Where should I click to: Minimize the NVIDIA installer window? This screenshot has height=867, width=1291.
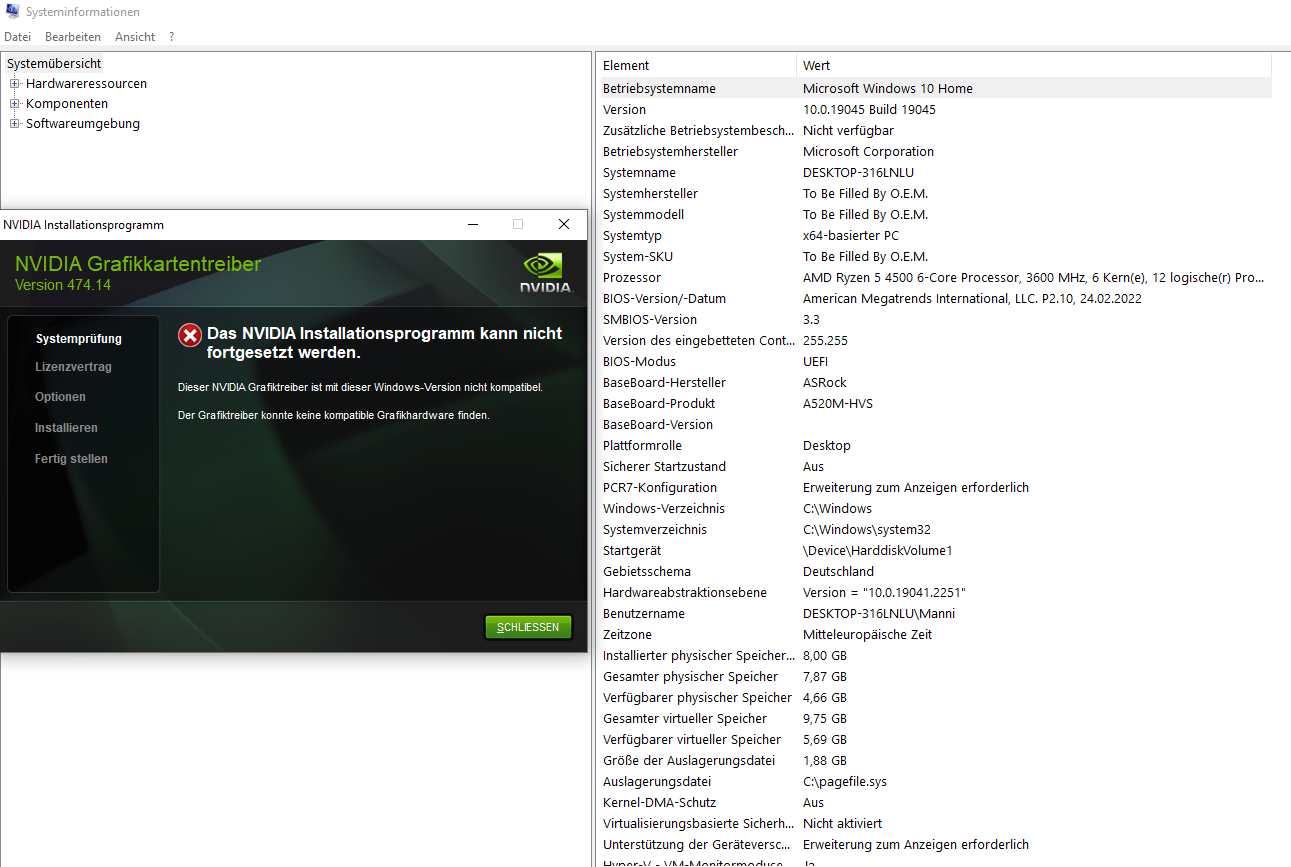pos(472,224)
